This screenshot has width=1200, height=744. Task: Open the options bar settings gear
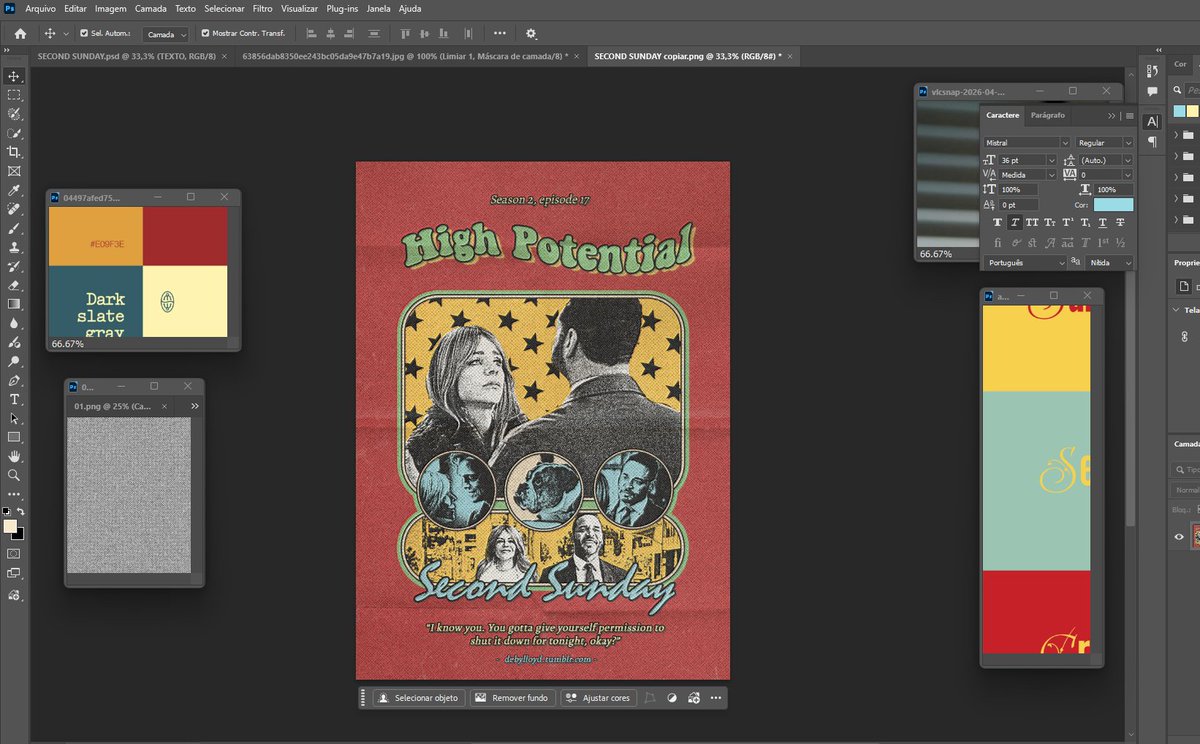(531, 33)
